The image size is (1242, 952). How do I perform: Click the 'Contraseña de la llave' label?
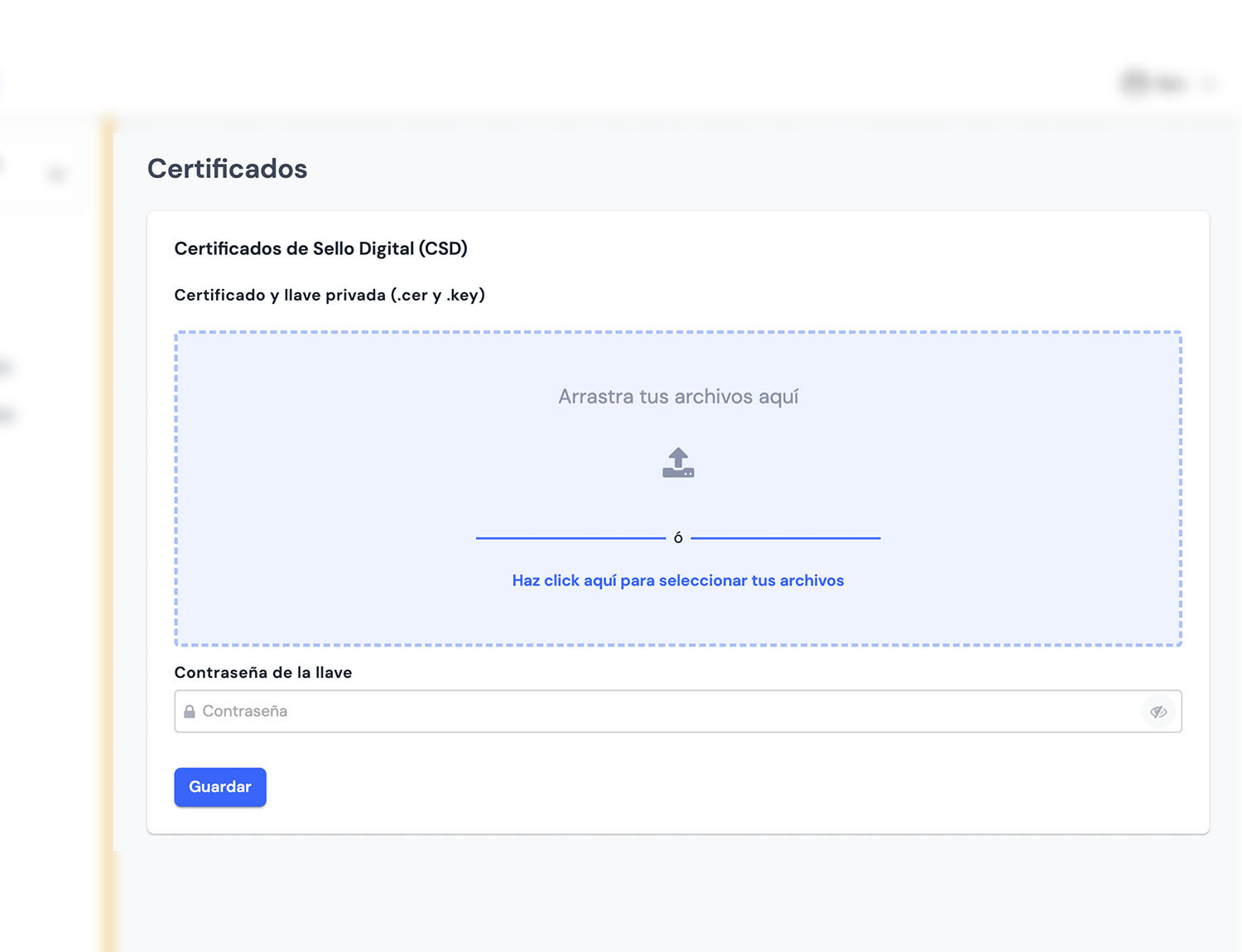[262, 672]
